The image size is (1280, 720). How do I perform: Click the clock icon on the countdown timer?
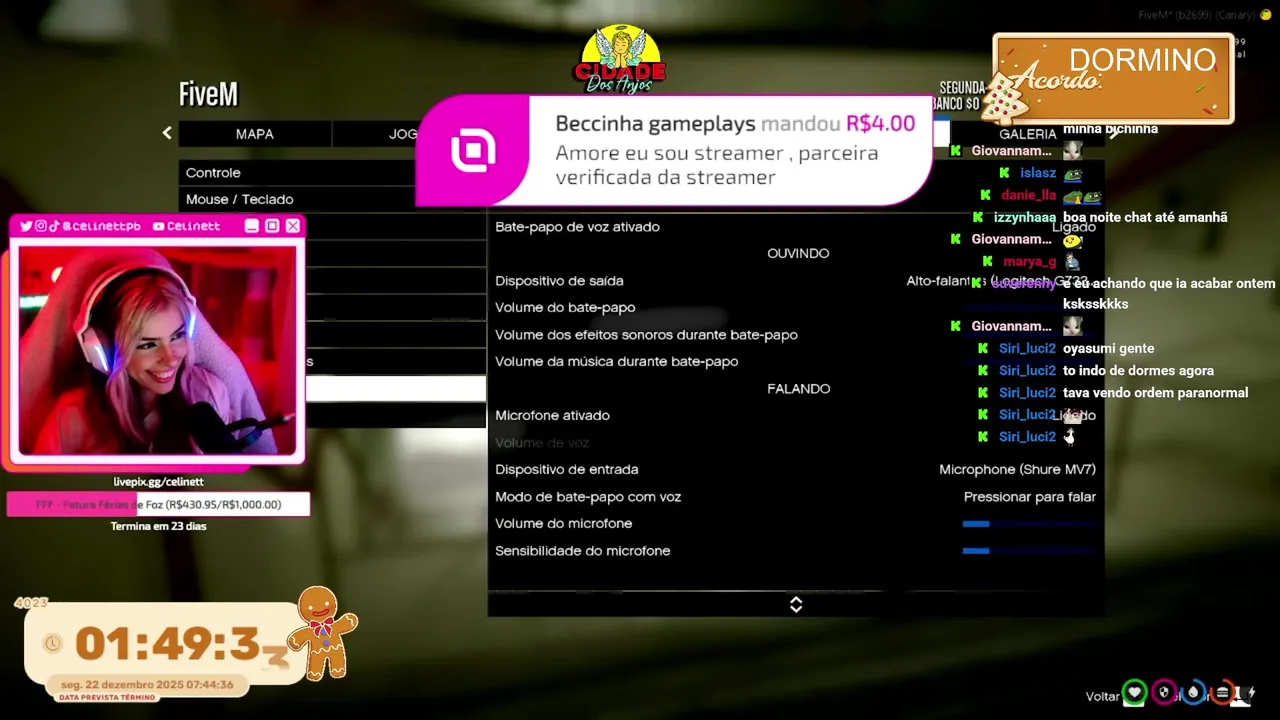pos(52,644)
